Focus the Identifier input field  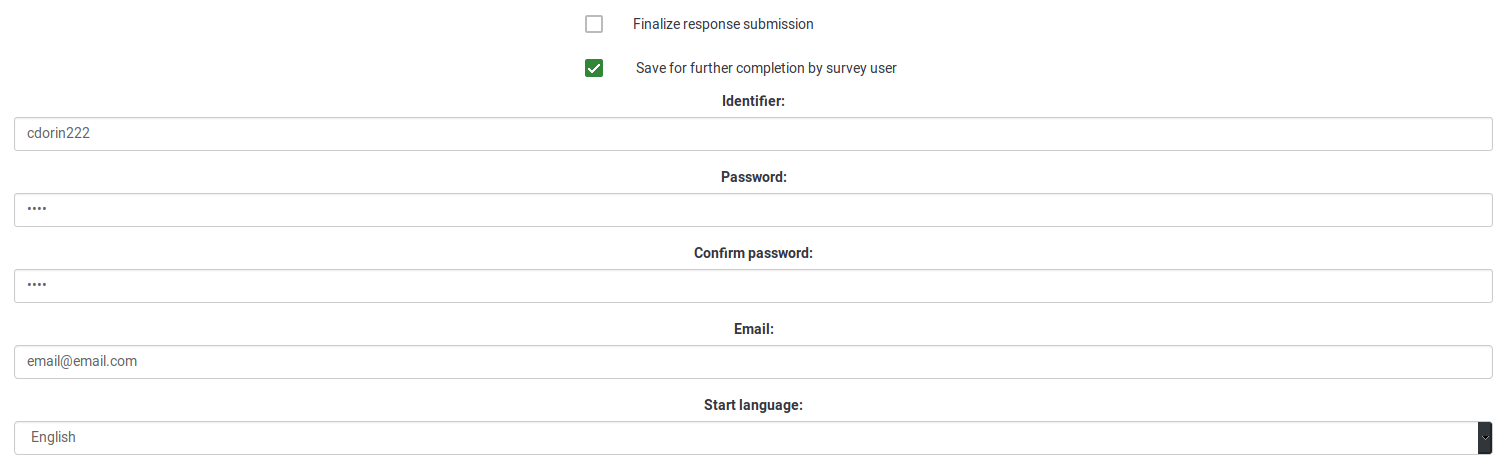point(753,134)
